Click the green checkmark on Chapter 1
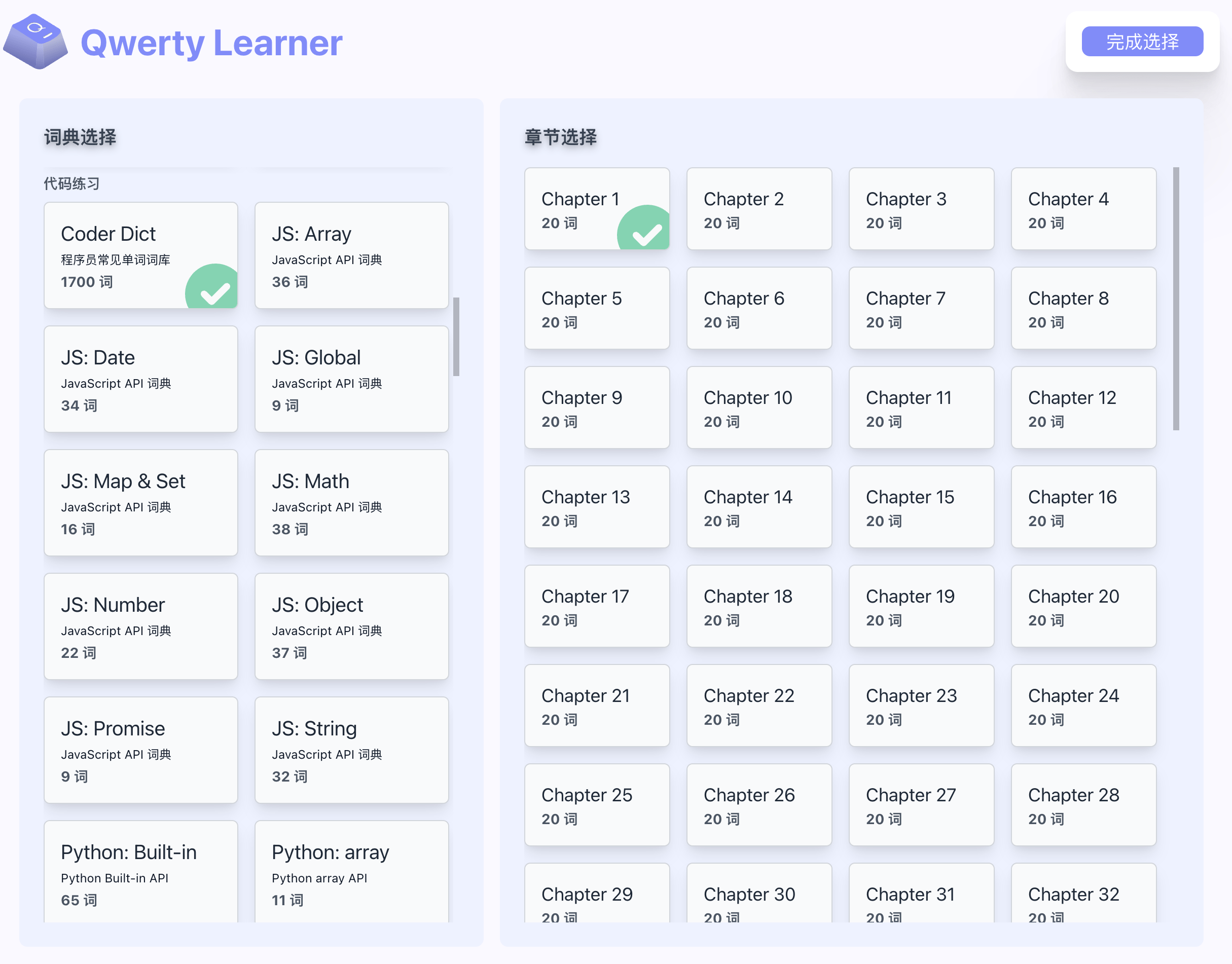 pyautogui.click(x=646, y=230)
